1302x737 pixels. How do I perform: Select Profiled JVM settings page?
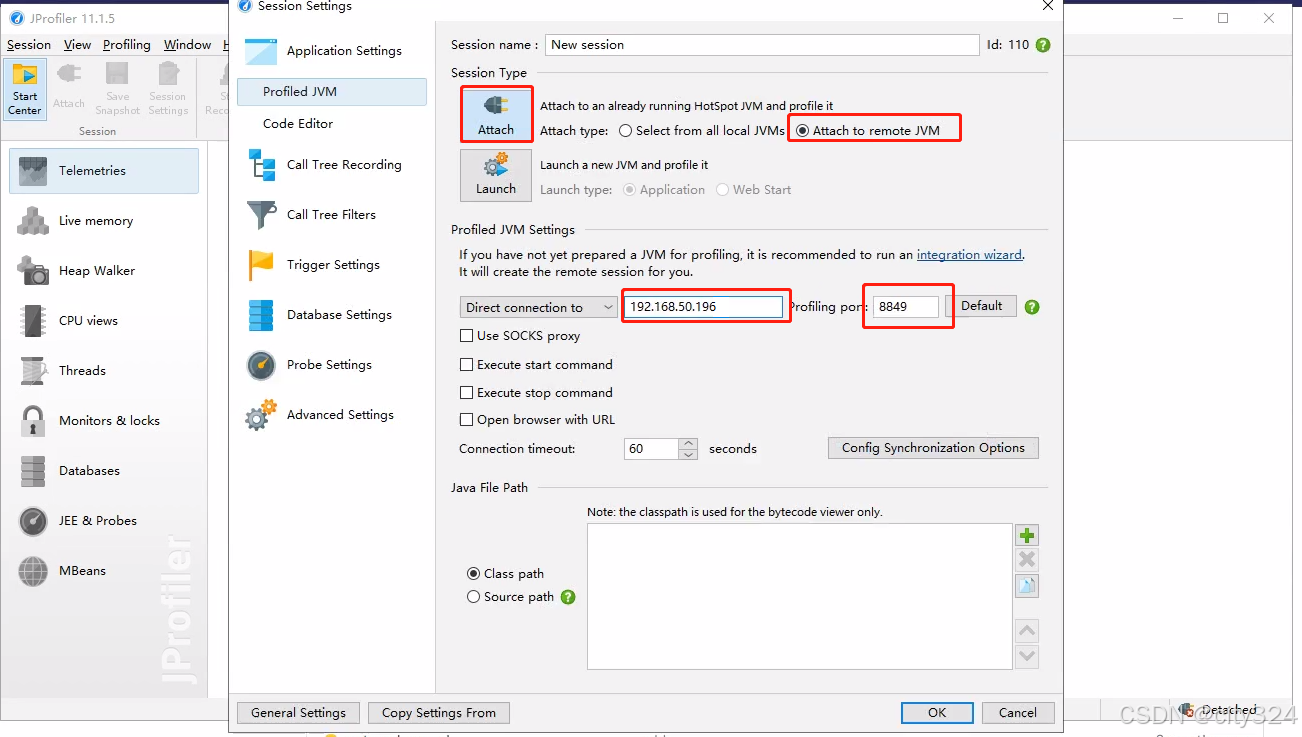coord(332,92)
